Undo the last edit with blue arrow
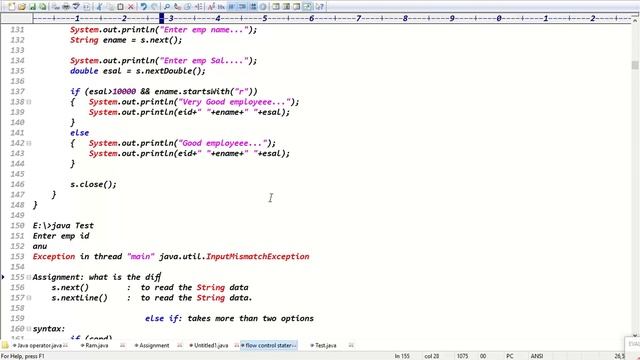The height and width of the screenshot is (360, 640). pos(143,7)
